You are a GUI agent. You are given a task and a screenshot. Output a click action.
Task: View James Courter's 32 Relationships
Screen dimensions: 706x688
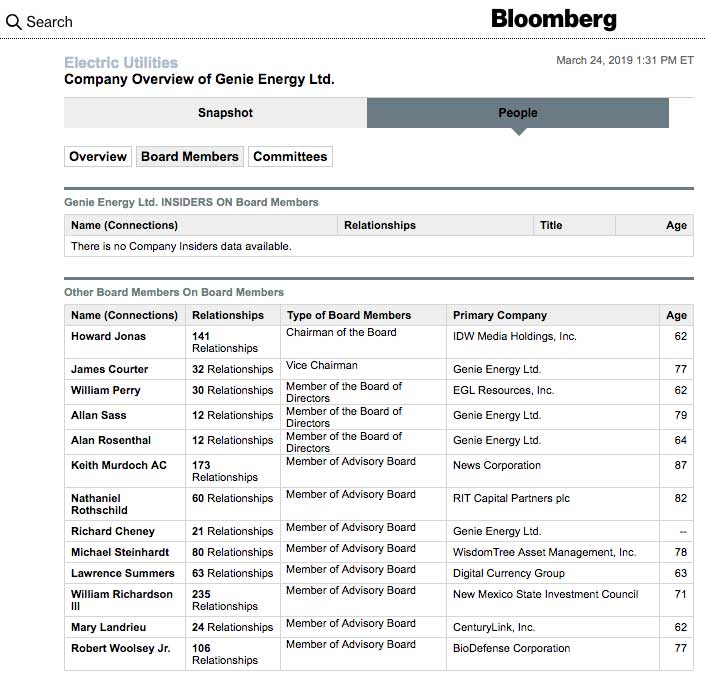point(232,369)
